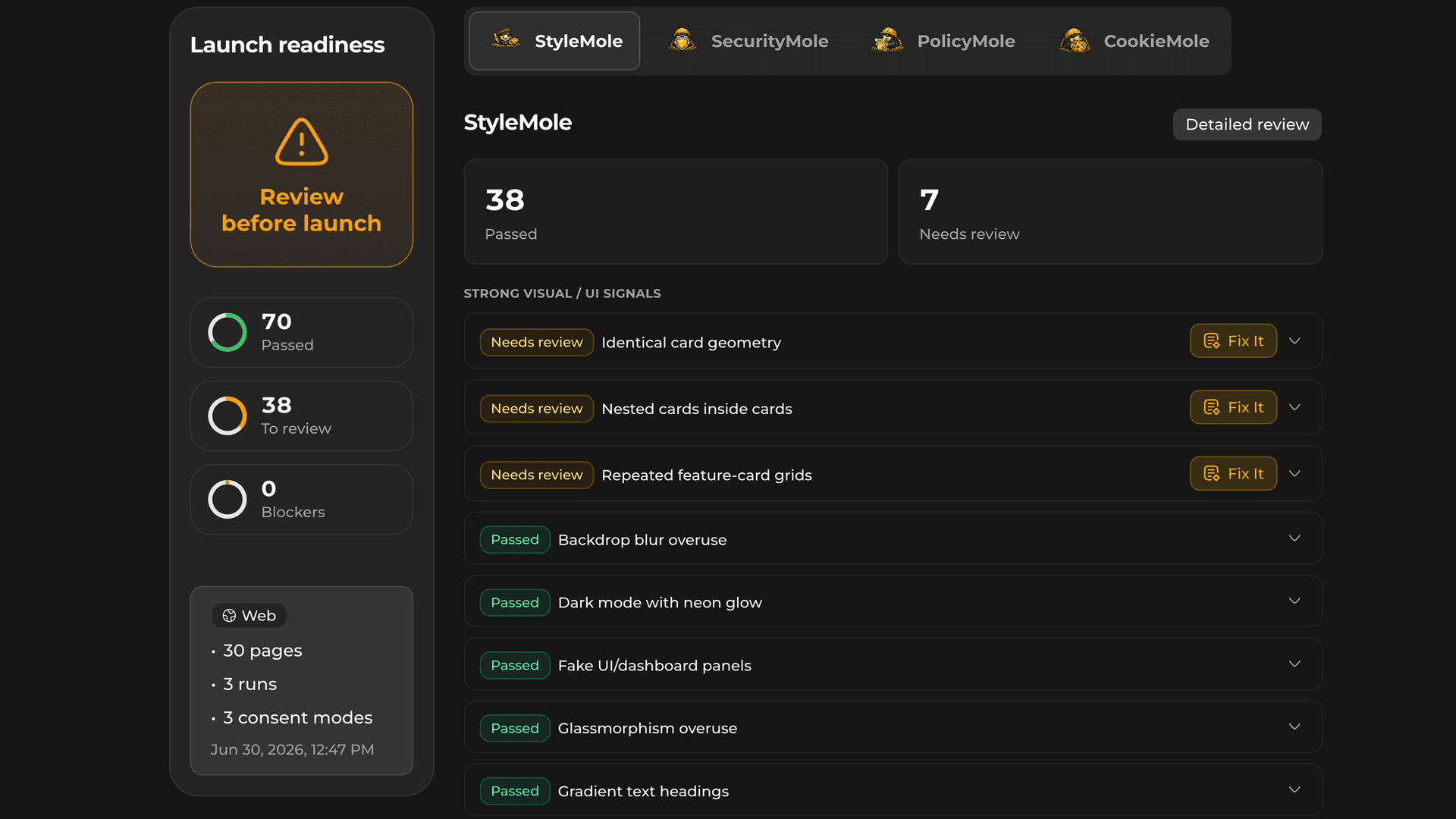Switch to the SecurityMole tab

pyautogui.click(x=748, y=41)
